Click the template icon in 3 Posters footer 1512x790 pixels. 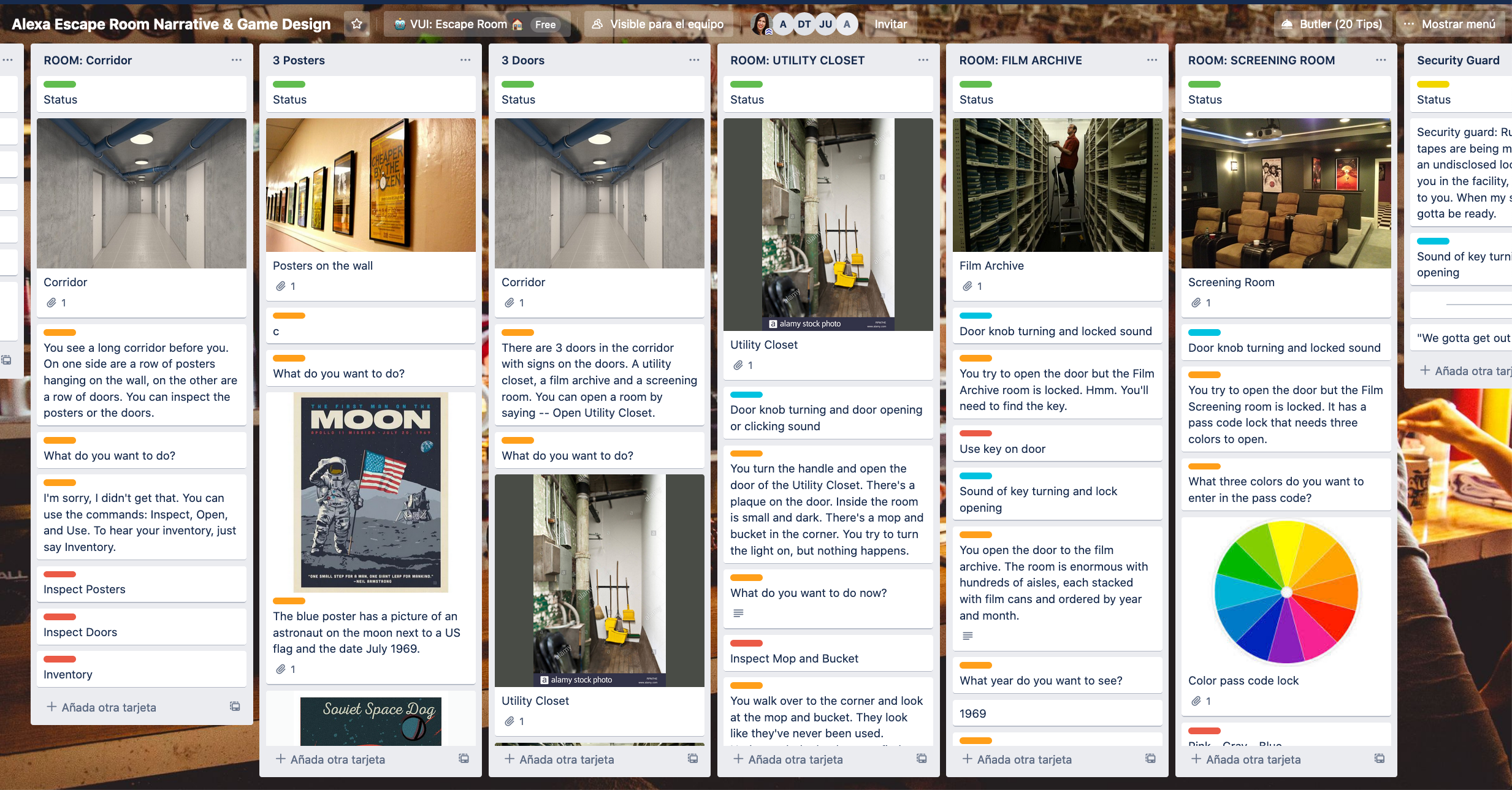coord(464,759)
